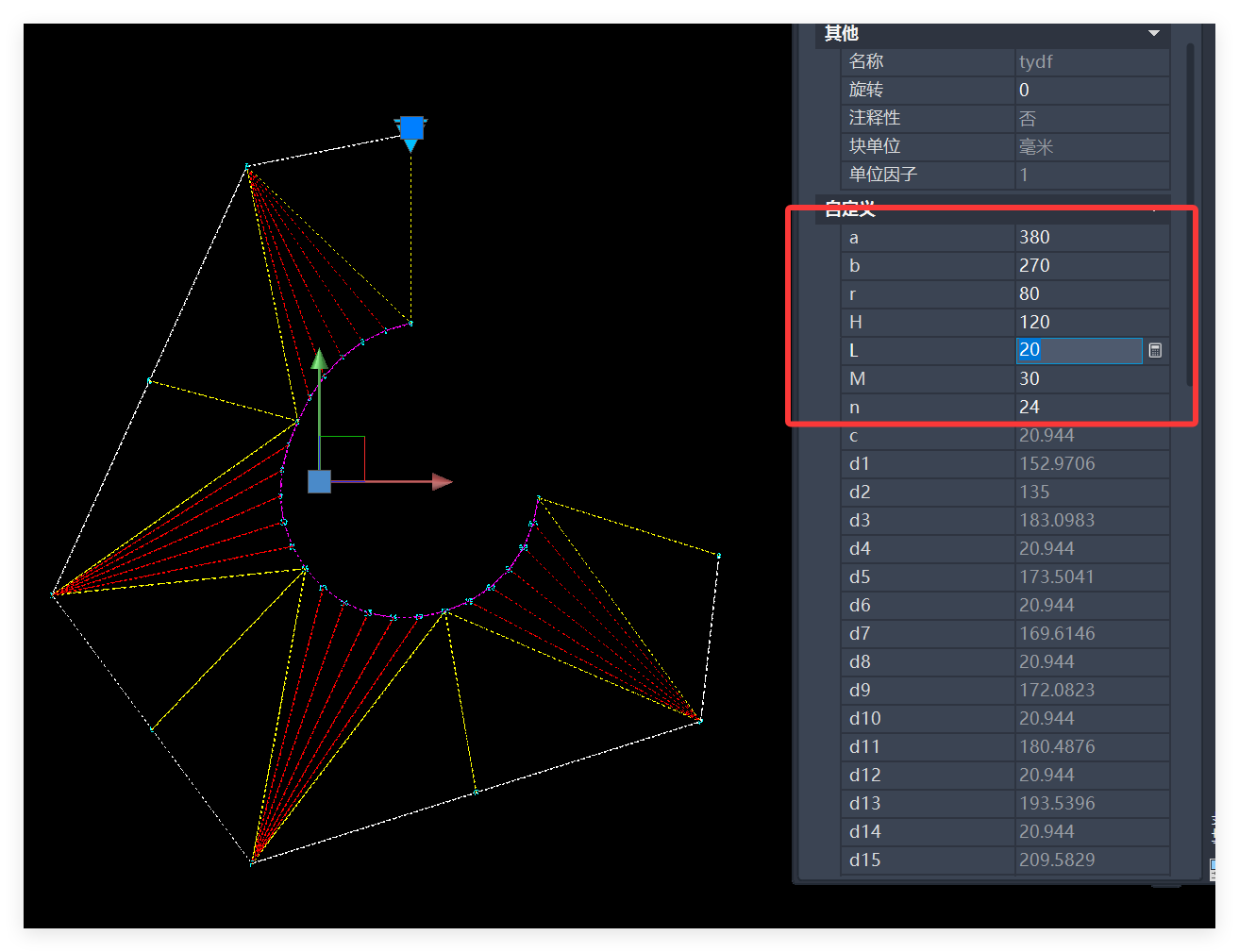The image size is (1239, 952).
Task: Click the d4 property label
Action: pos(860,548)
